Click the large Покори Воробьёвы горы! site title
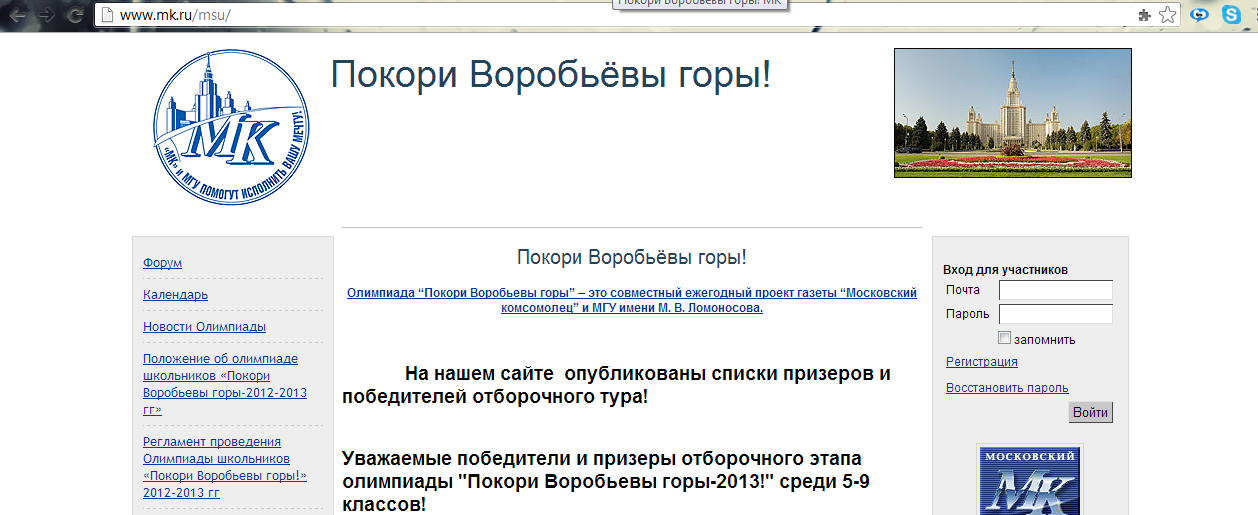 point(551,74)
